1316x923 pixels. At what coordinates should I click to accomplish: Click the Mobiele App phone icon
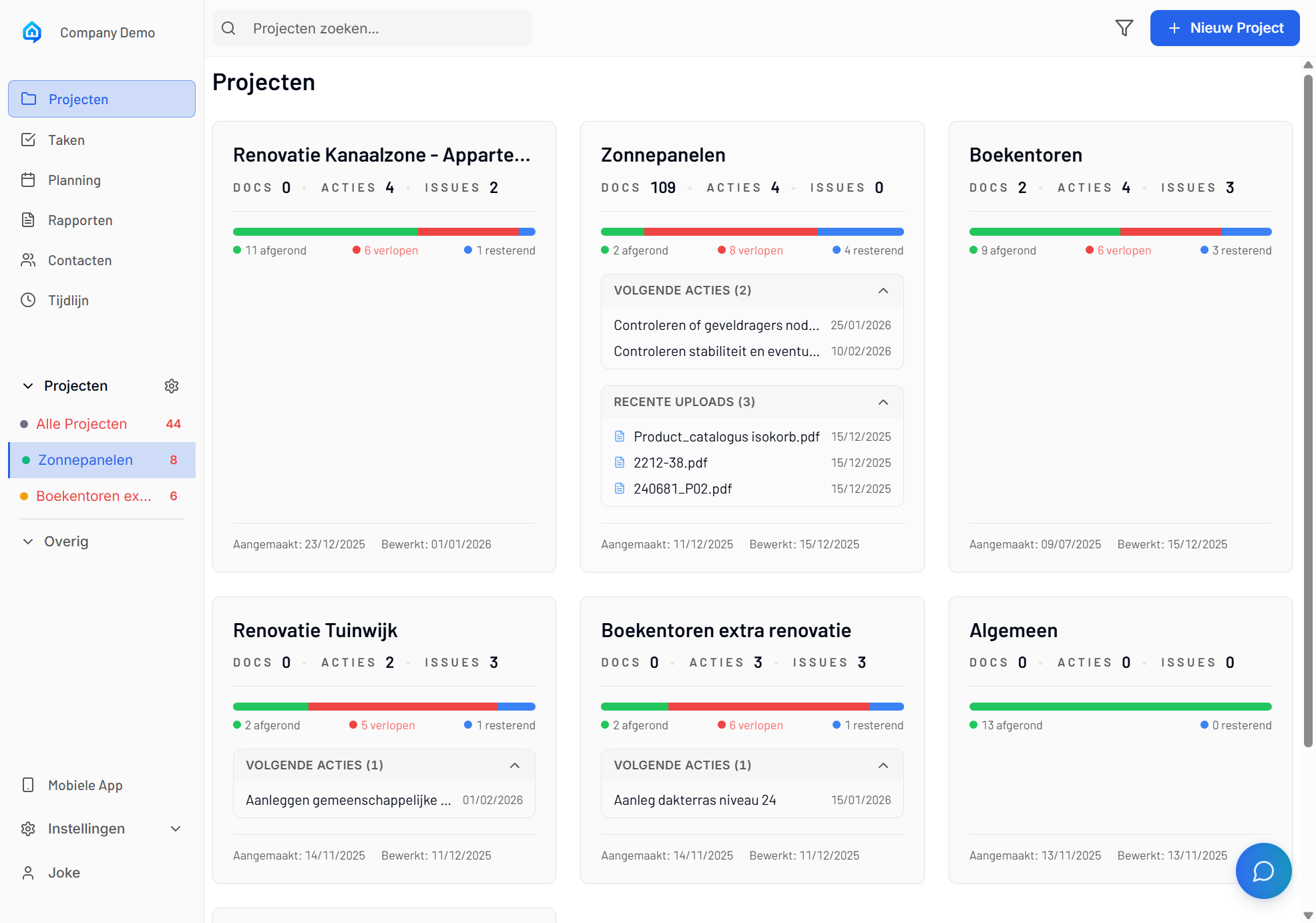28,785
